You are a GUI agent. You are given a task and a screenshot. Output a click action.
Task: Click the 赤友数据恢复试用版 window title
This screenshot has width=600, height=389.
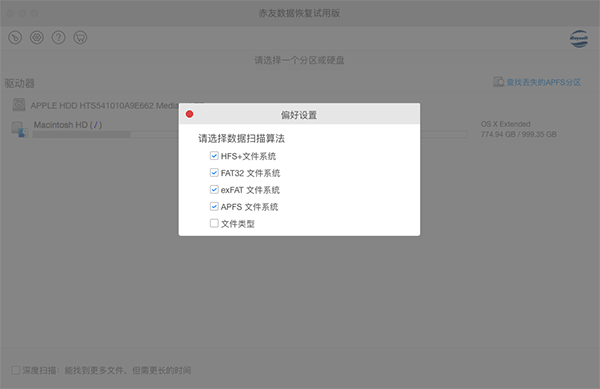point(299,13)
